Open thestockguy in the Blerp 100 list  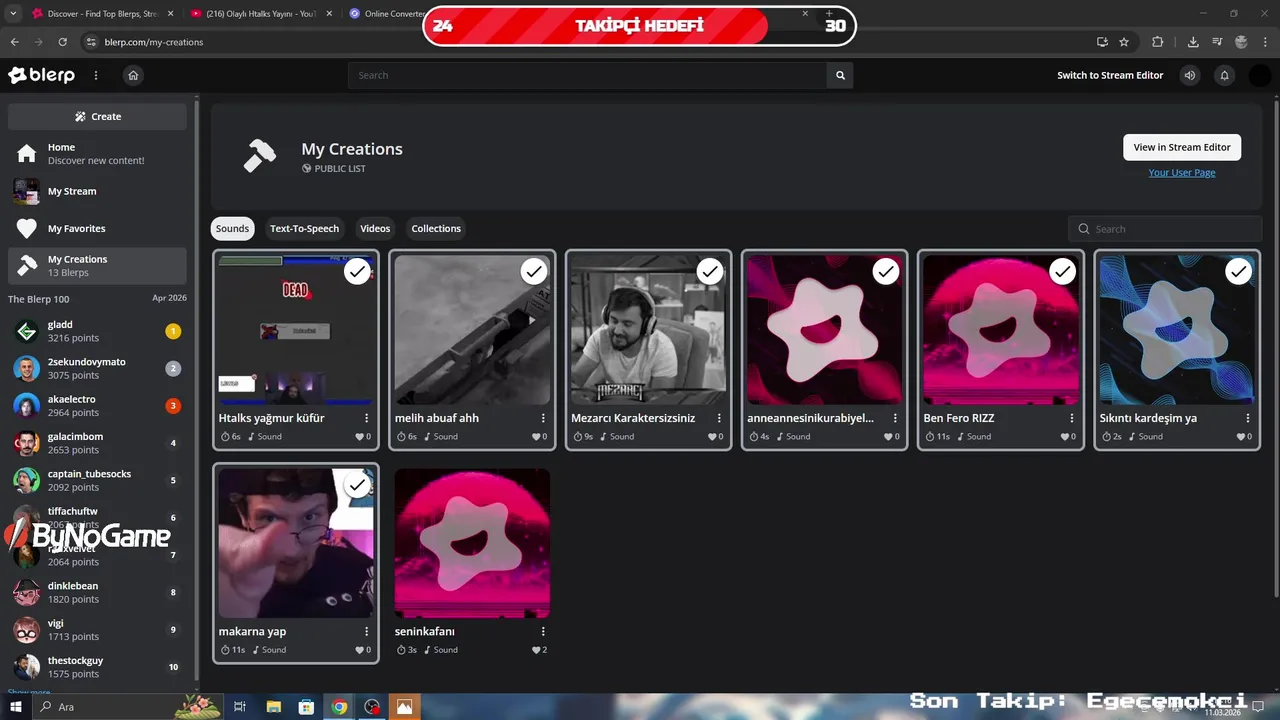97,667
